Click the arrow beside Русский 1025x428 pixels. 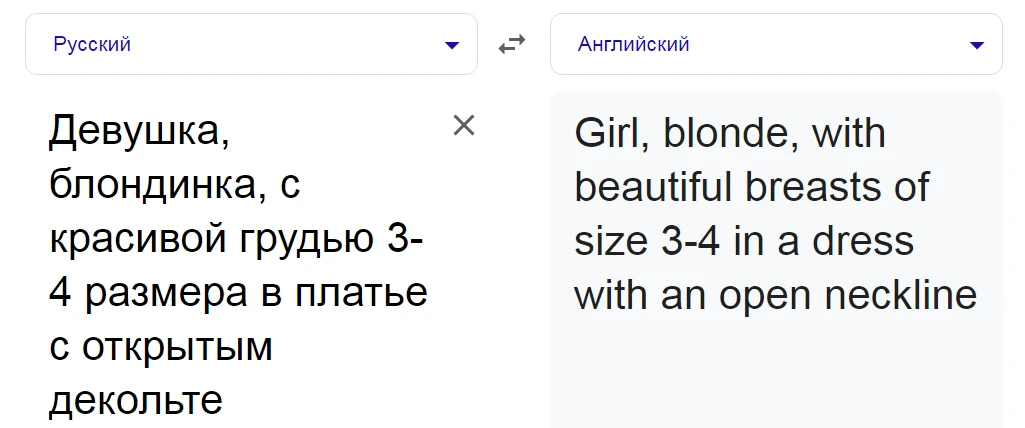click(452, 45)
